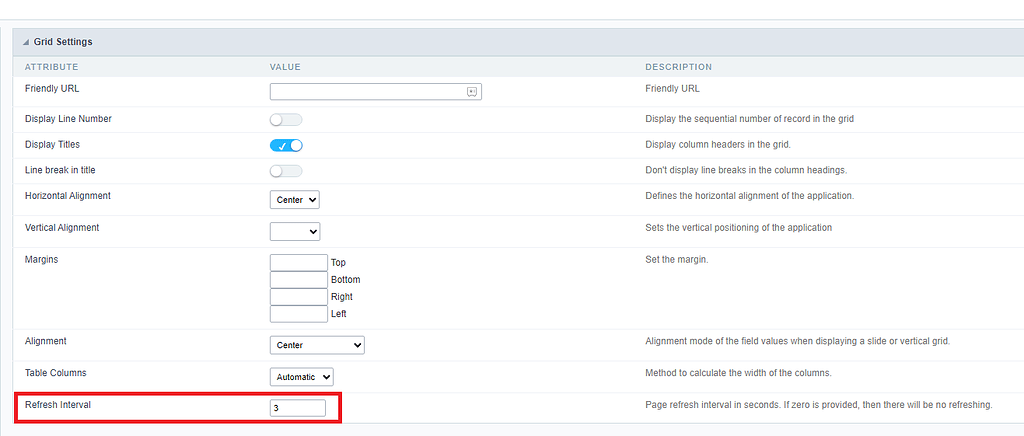The width and height of the screenshot is (1024, 436).
Task: Click the 'Line break in title' label
Action: tap(60, 170)
